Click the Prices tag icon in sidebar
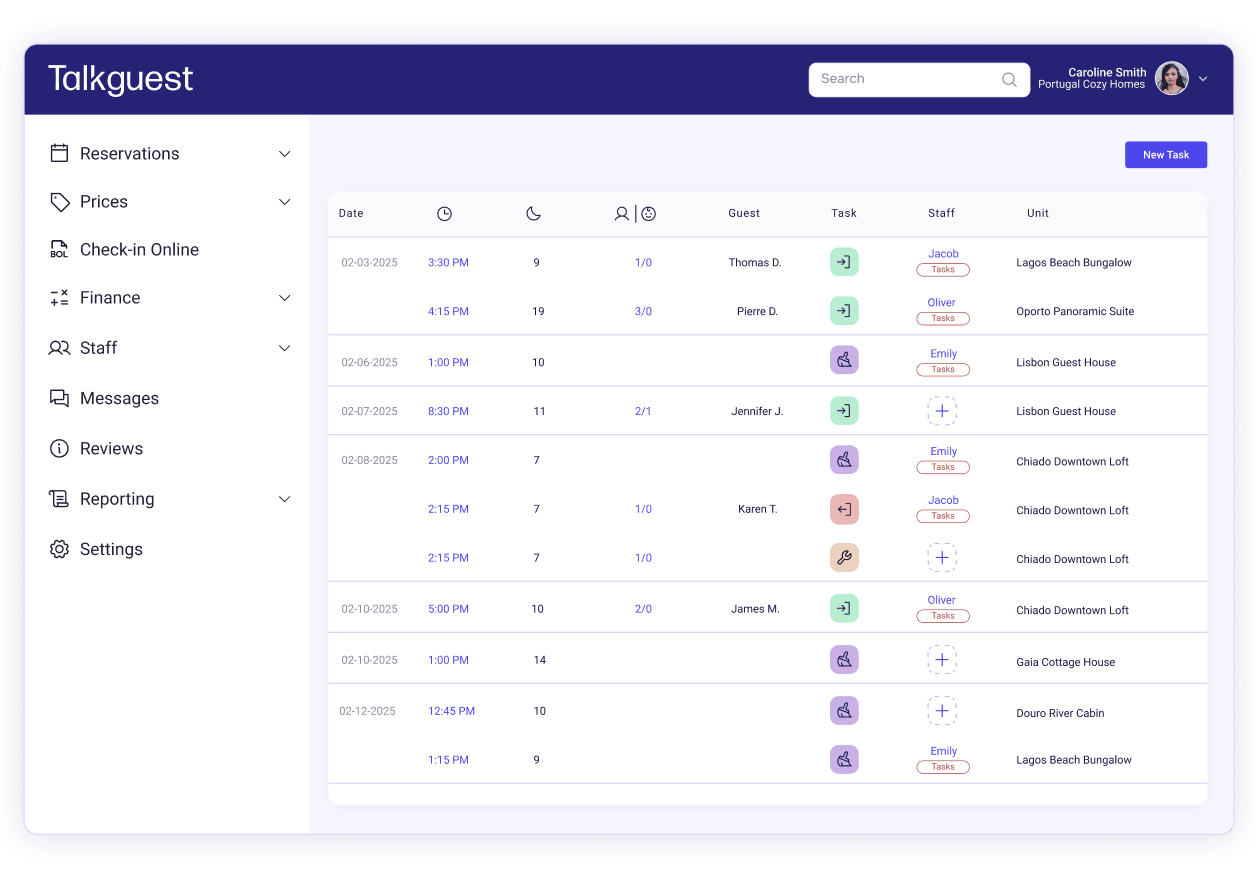Image resolution: width=1256 pixels, height=877 pixels. point(60,201)
